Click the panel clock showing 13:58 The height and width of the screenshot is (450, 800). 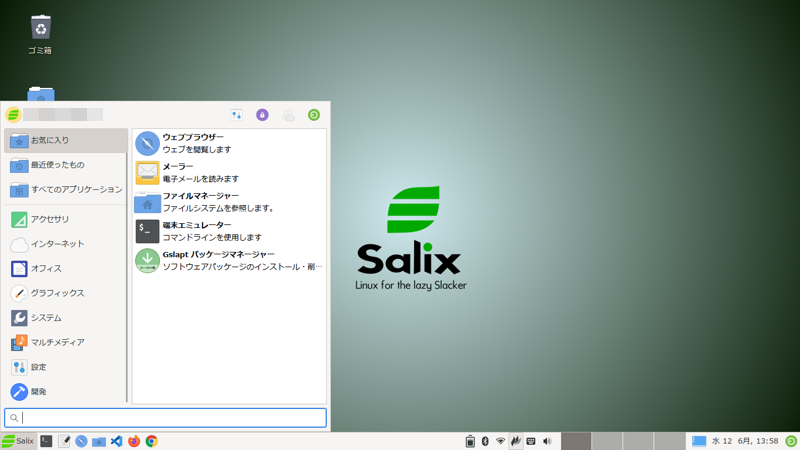pos(745,441)
